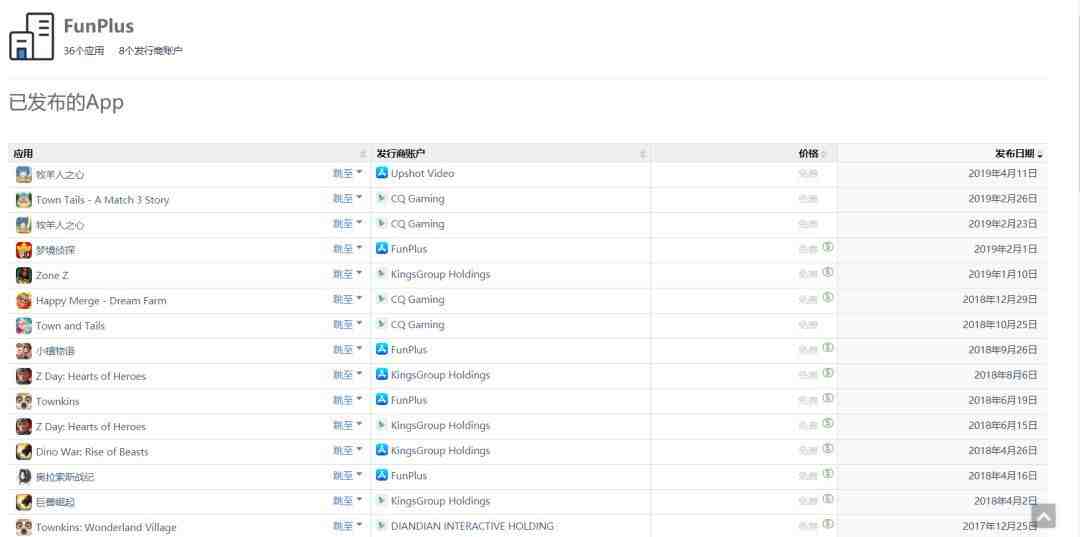The image size is (1080, 537).
Task: Click the Townkins app icon
Action: pos(24,401)
